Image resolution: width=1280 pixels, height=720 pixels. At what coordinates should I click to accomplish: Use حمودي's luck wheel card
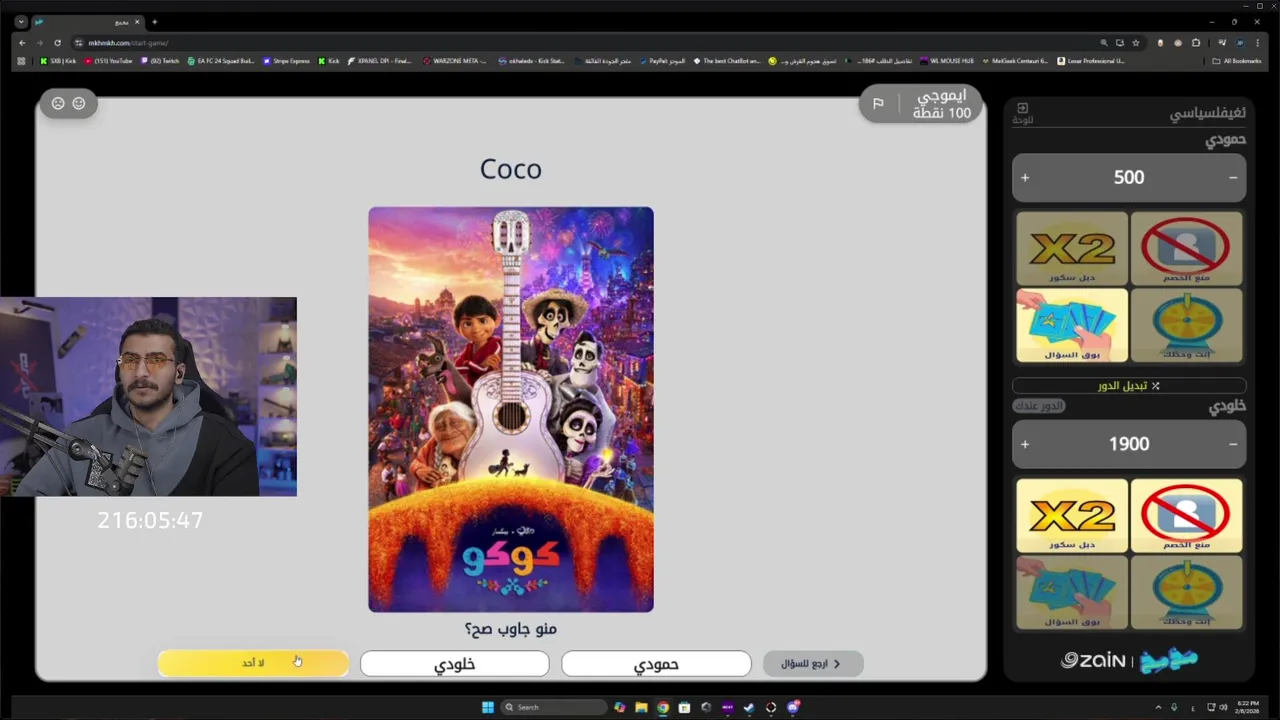[1186, 325]
